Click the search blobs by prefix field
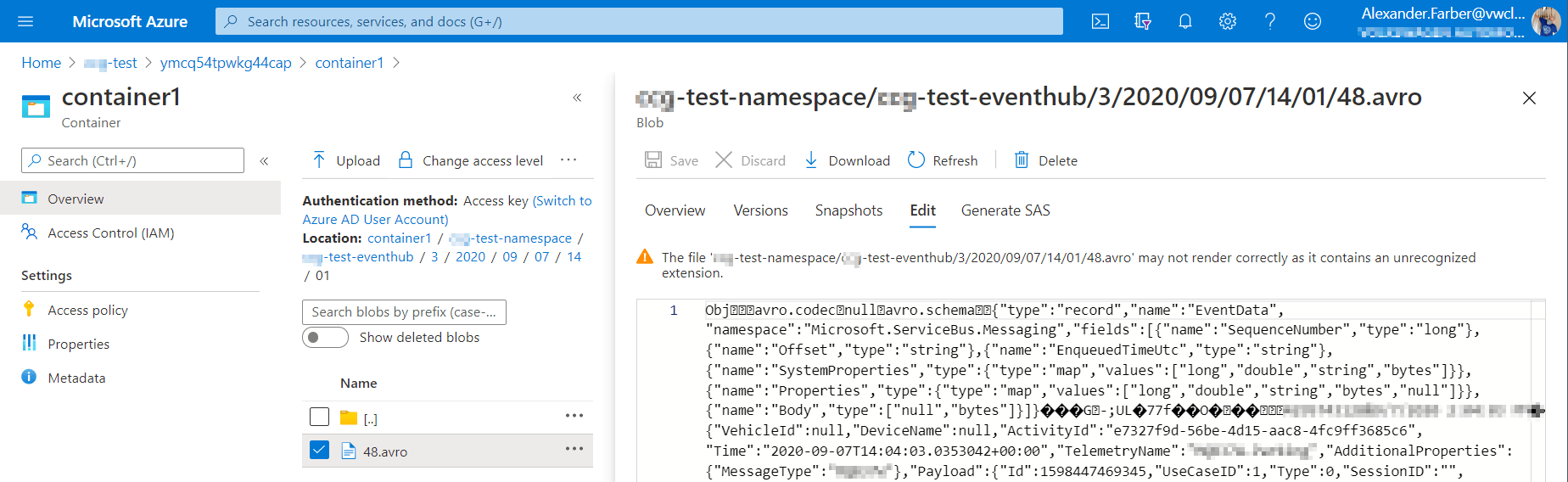The width and height of the screenshot is (1568, 482). pyautogui.click(x=404, y=312)
